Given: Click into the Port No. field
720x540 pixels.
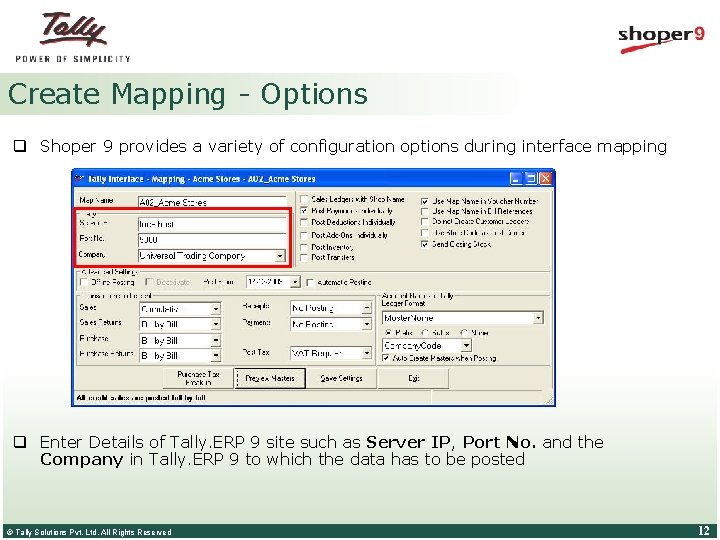Looking at the screenshot, I should pos(212,240).
